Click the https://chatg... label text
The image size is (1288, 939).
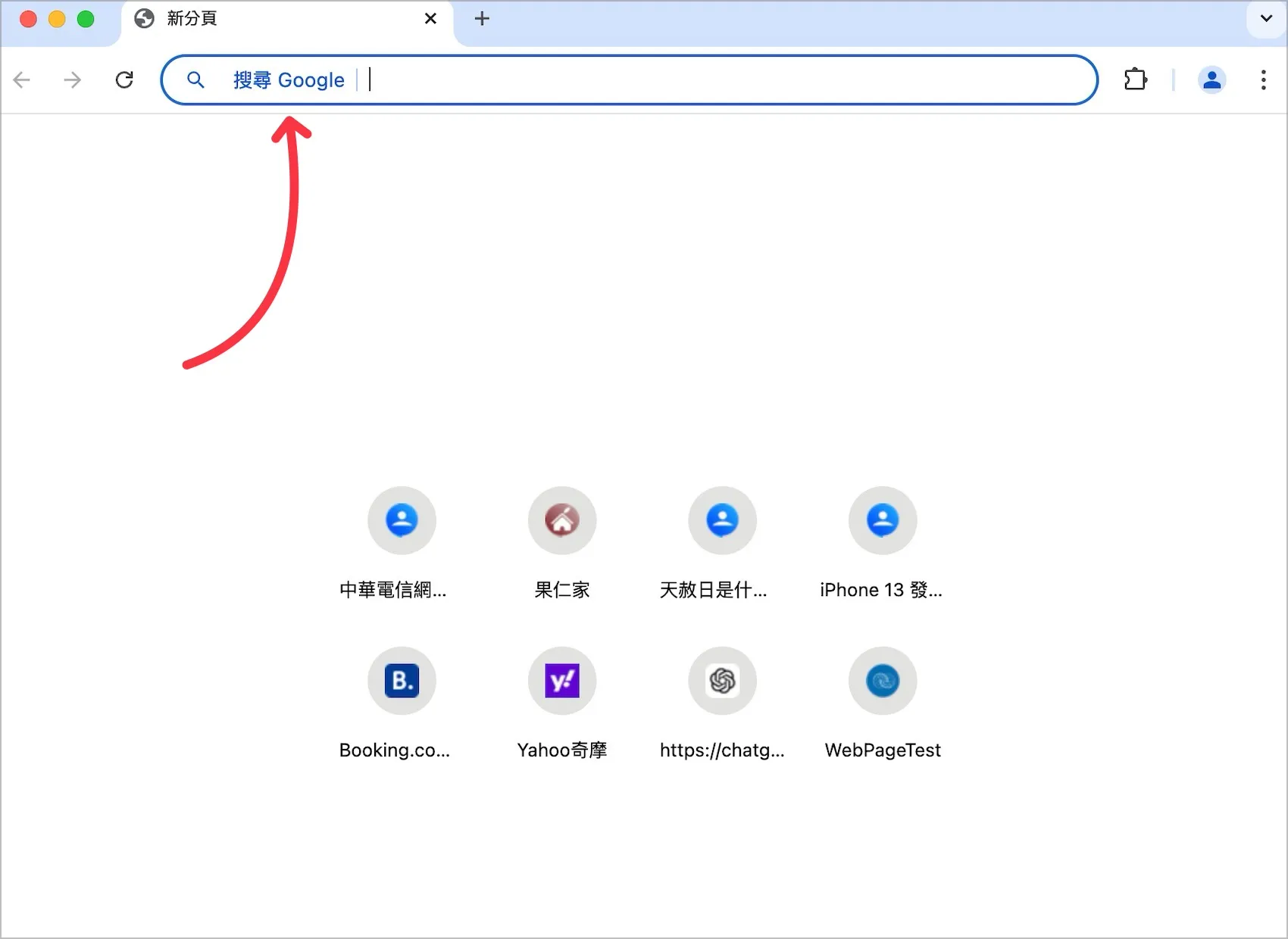pos(722,750)
